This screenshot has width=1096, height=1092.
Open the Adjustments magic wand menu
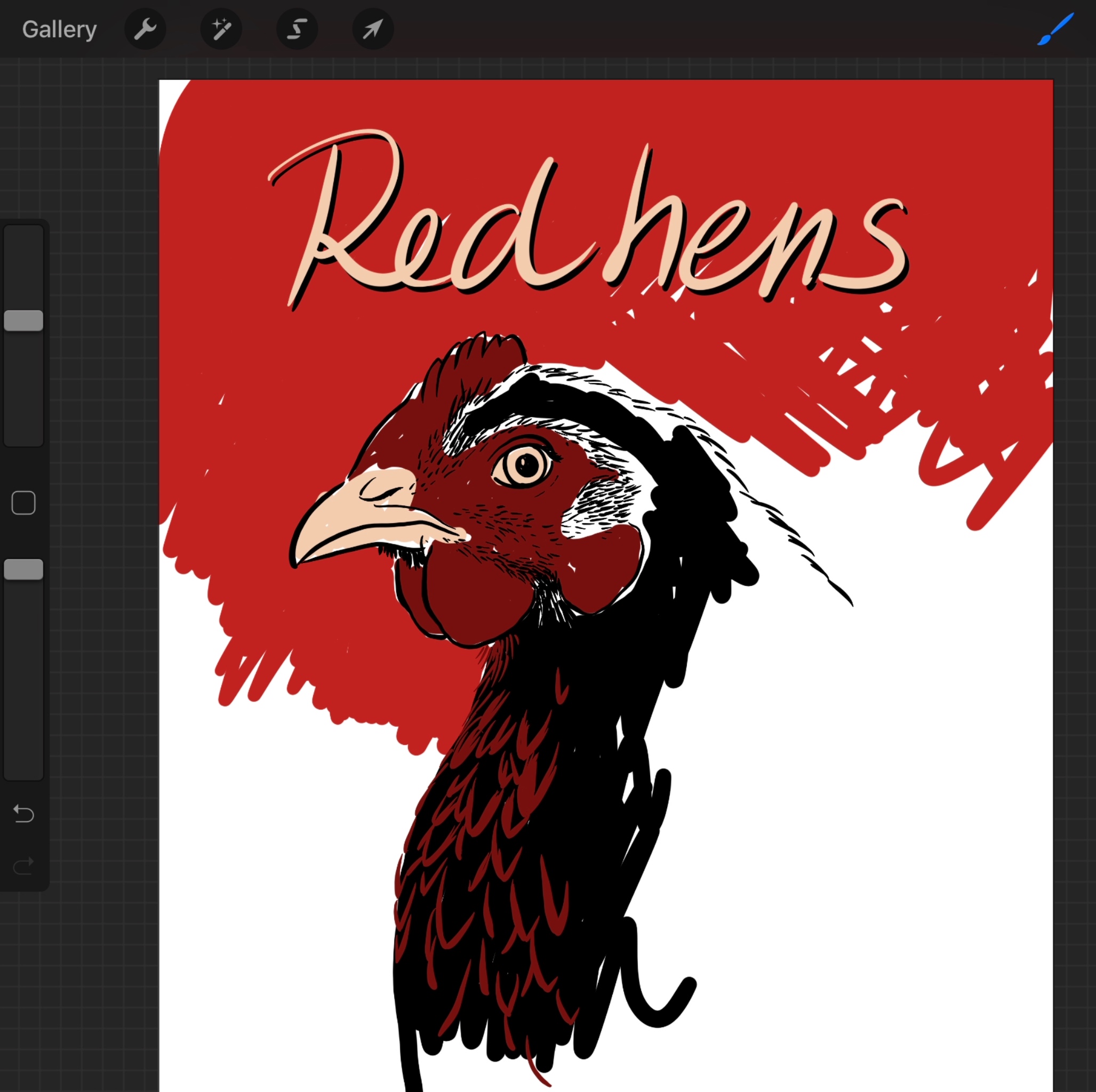click(x=221, y=29)
